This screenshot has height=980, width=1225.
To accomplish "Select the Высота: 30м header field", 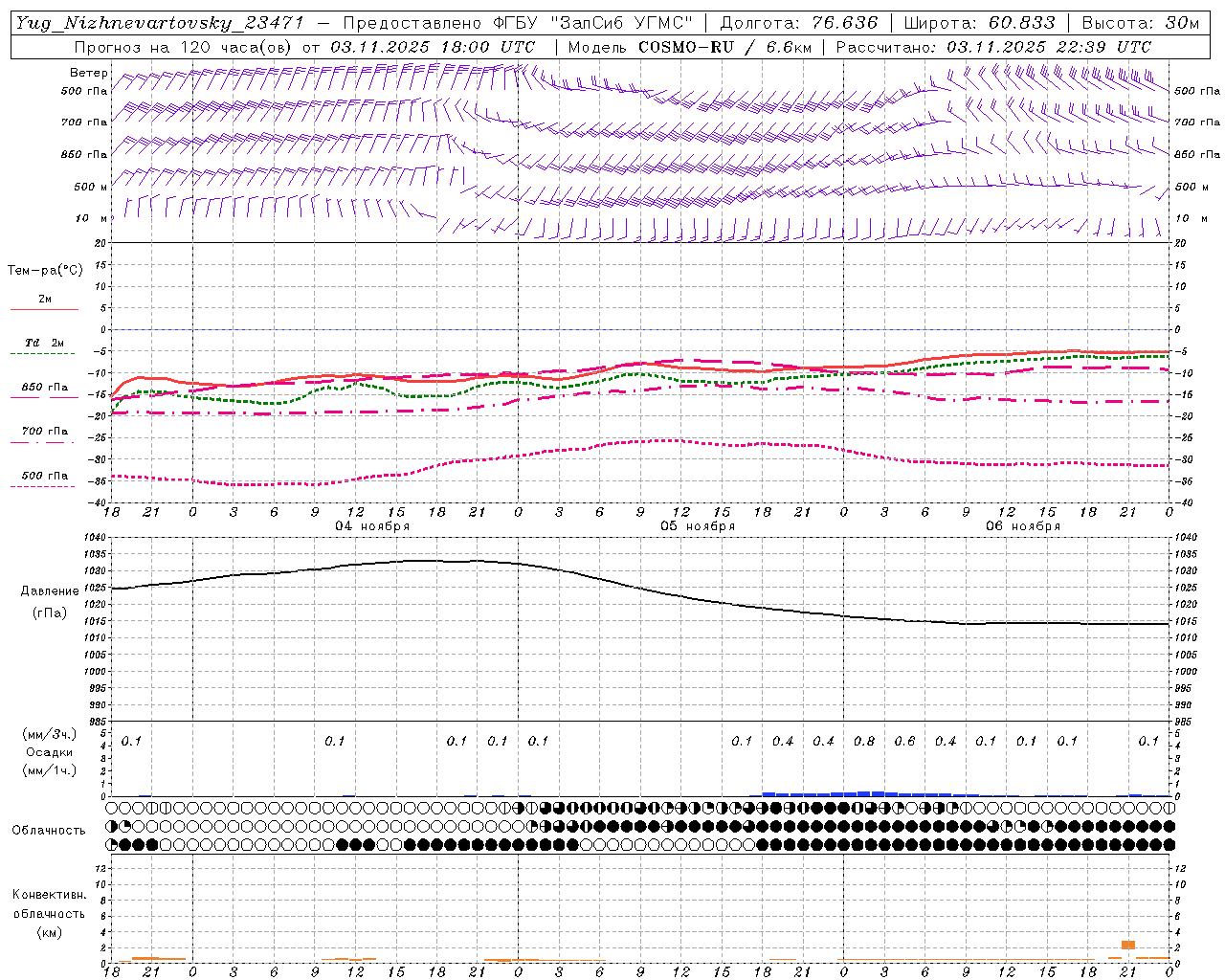I will [1141, 23].
